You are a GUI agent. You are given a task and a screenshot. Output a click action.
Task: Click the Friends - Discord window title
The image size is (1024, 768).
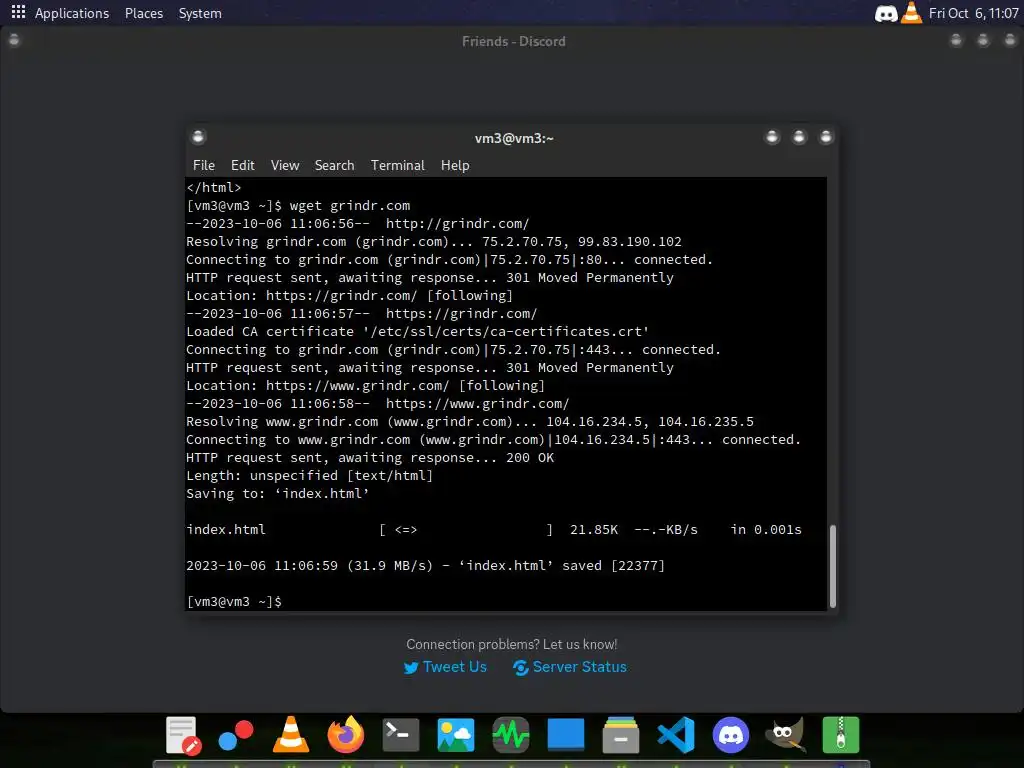pos(513,41)
